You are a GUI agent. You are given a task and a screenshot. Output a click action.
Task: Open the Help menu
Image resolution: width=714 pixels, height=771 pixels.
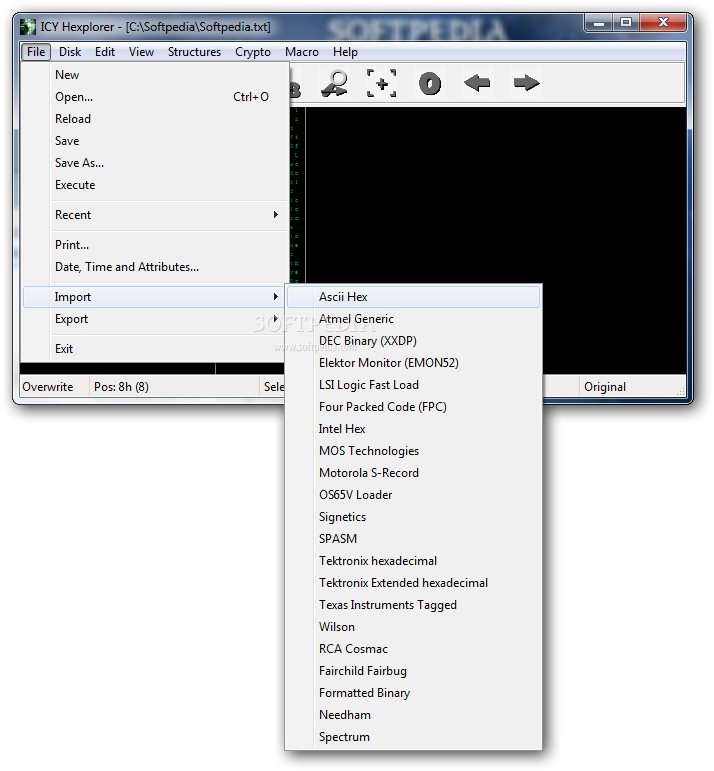345,52
